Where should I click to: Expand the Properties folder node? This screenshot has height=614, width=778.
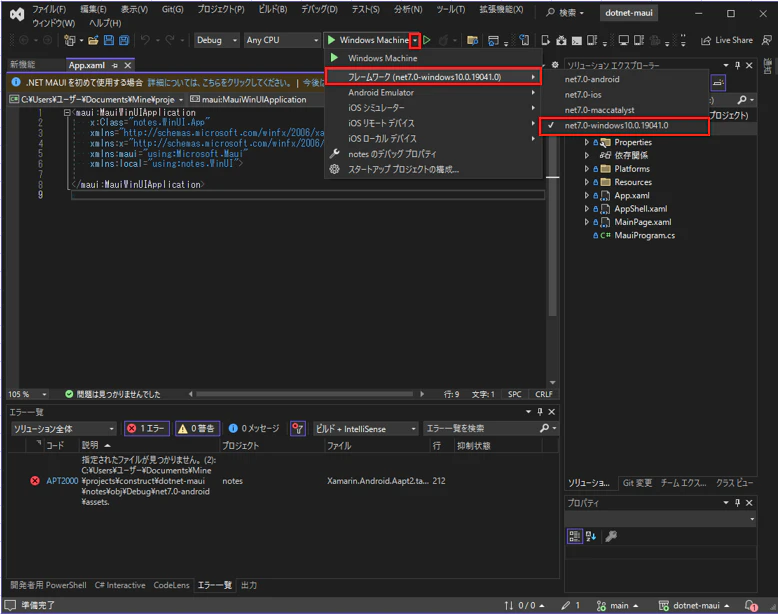[587, 142]
